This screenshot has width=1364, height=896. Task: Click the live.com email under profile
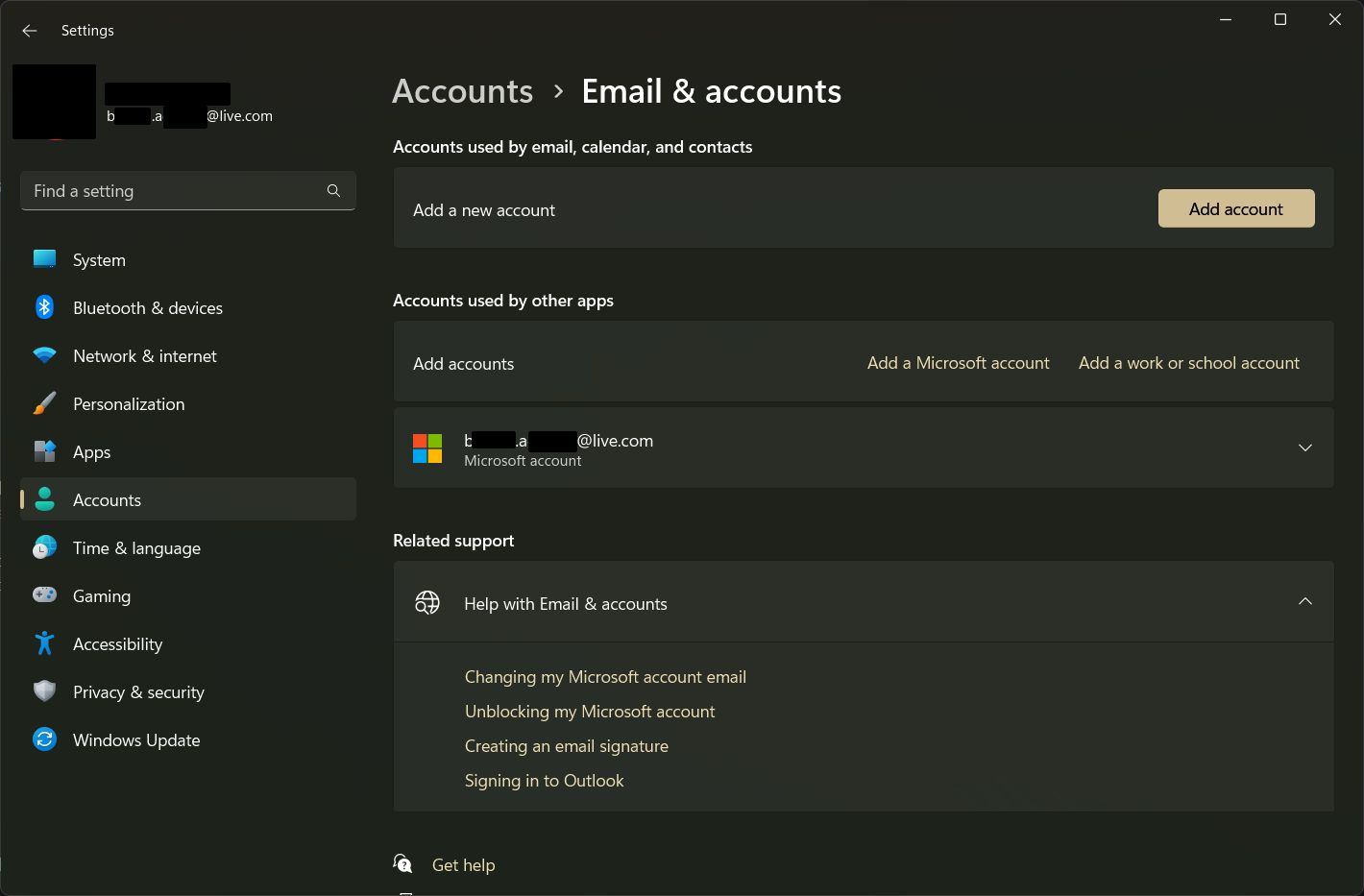[x=189, y=116]
